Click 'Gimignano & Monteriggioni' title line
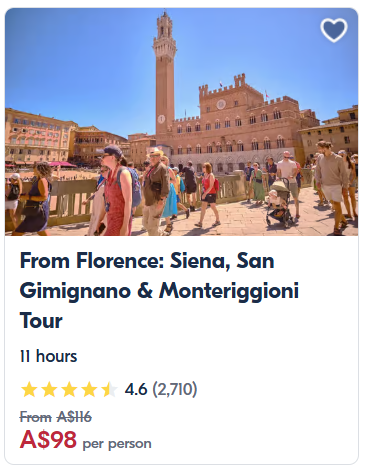The height and width of the screenshot is (467, 368). [x=159, y=291]
